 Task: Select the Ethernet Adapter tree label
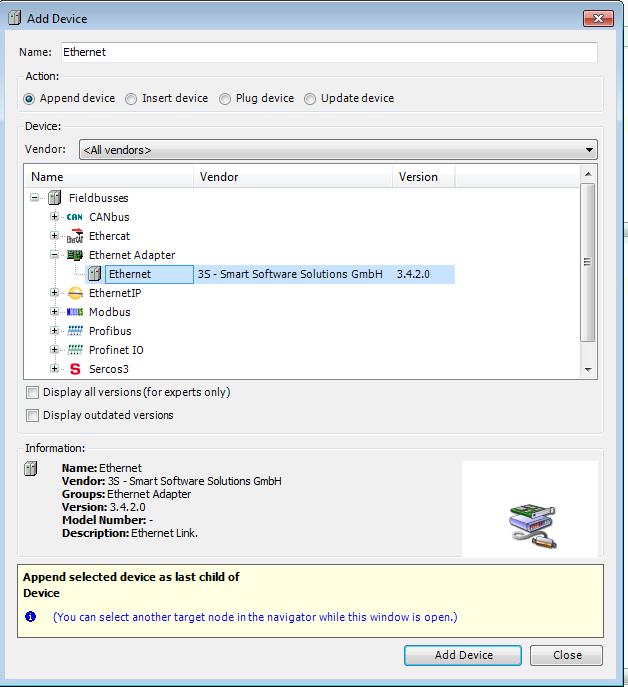click(132, 255)
